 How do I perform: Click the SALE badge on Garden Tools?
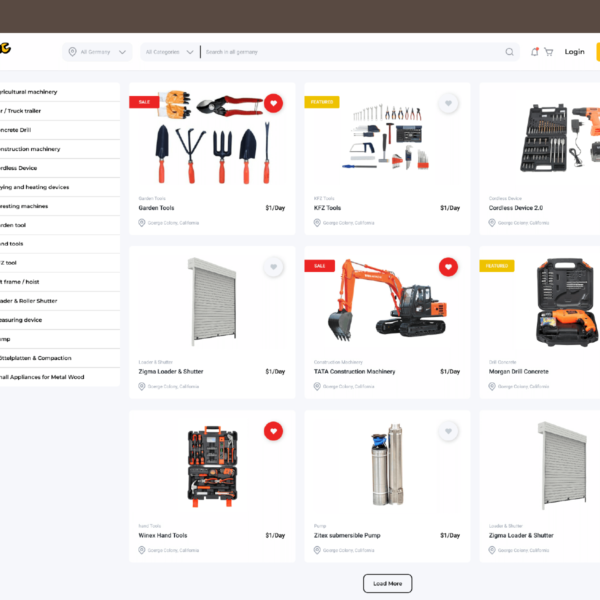coord(144,102)
